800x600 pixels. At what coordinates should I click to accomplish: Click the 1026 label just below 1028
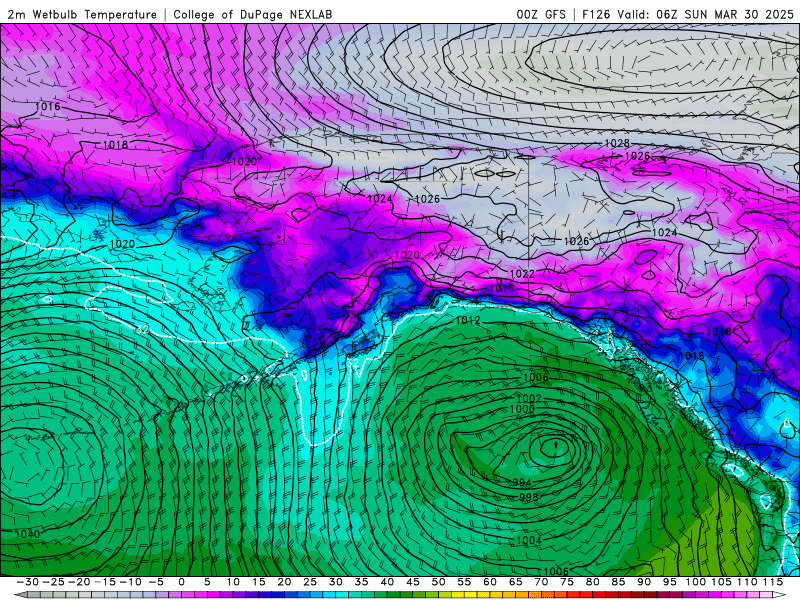point(637,156)
